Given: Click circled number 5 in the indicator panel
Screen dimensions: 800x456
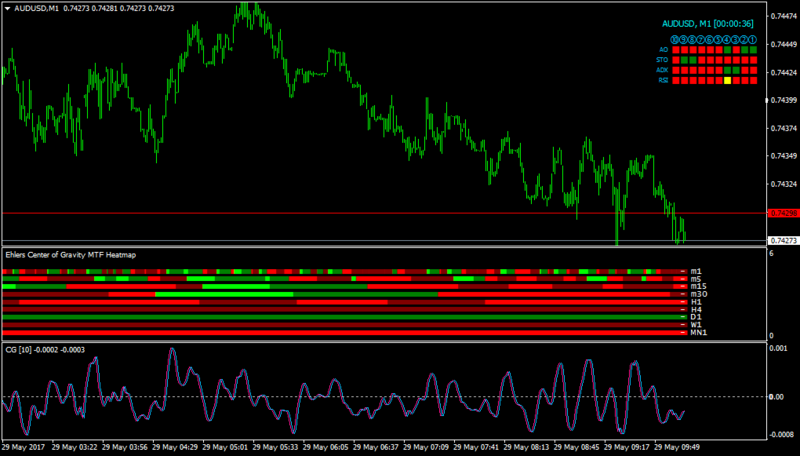Looking at the screenshot, I should (718, 40).
